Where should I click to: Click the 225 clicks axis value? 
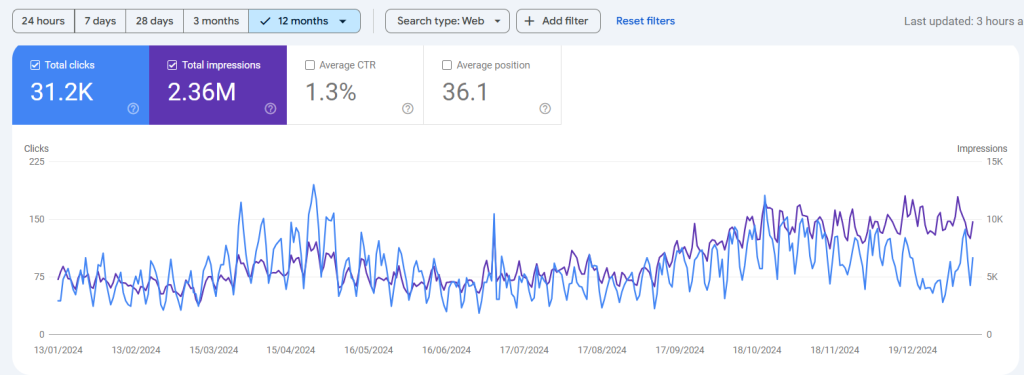[37, 162]
